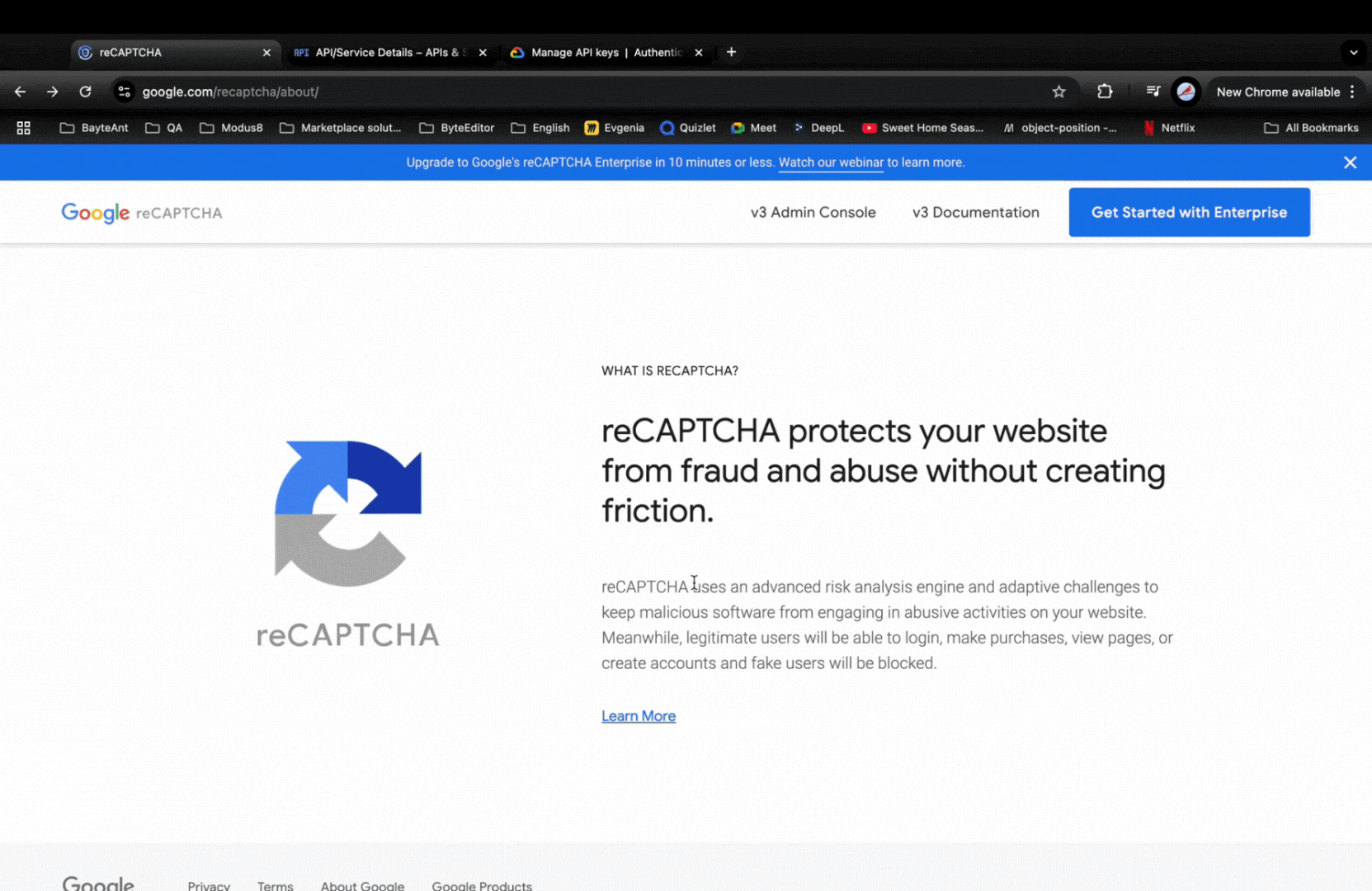1372x891 pixels.
Task: View site information icon in address bar
Action: [x=125, y=92]
